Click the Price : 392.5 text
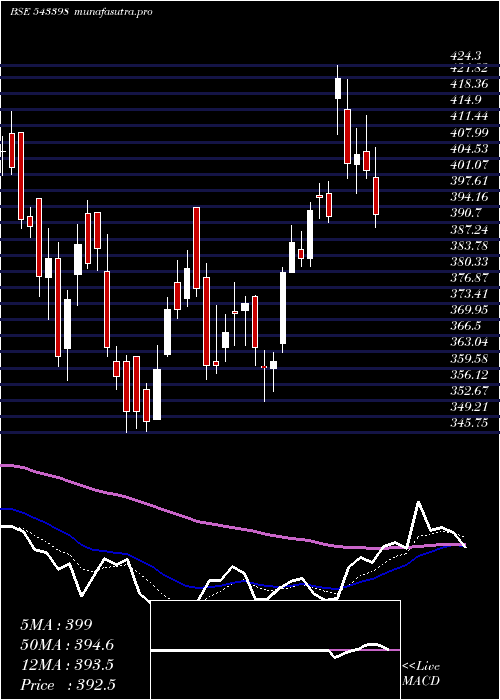500x700 pixels. click(x=68, y=685)
